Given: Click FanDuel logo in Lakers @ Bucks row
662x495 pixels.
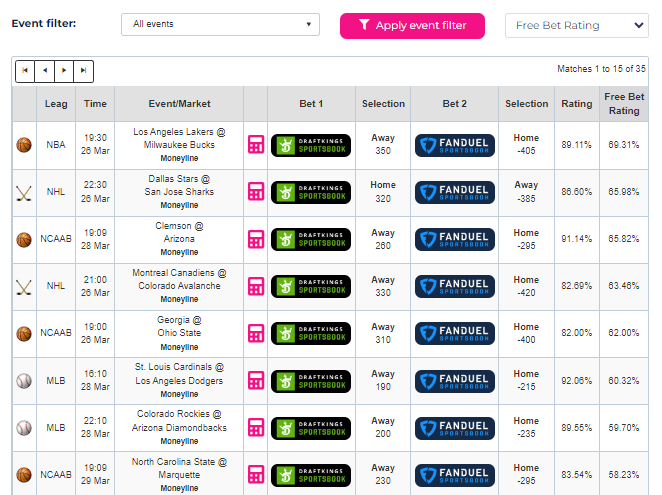Looking at the screenshot, I should 455,145.
